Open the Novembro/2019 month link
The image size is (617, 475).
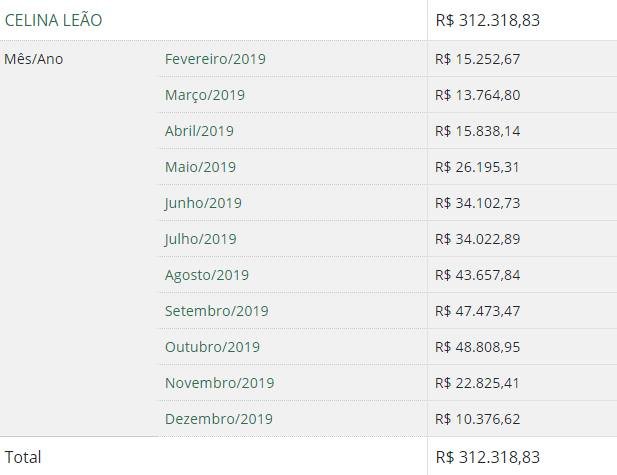click(220, 383)
